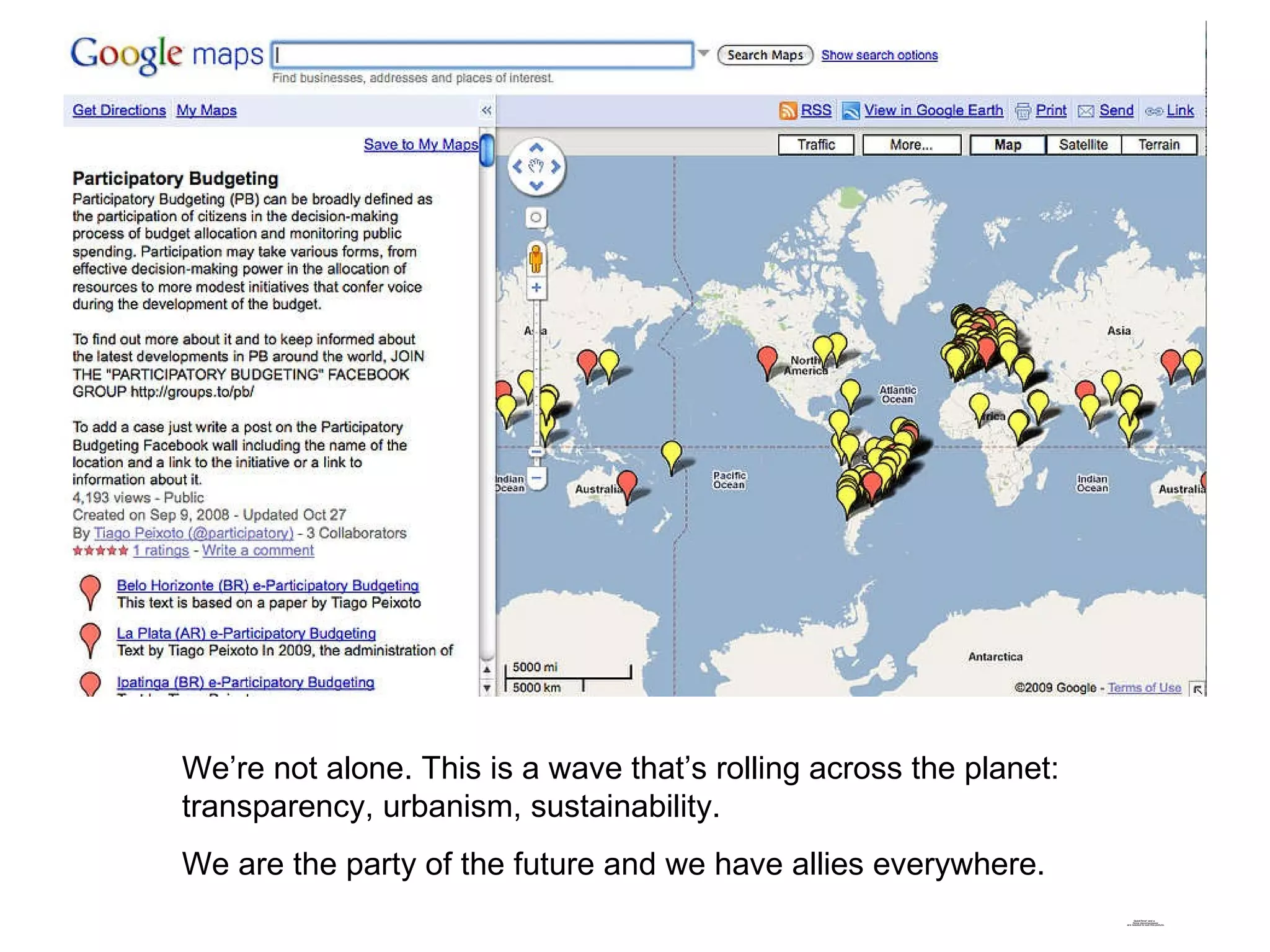The width and height of the screenshot is (1270, 952).
Task: Click the View in Google Earth icon
Action: 851,111
